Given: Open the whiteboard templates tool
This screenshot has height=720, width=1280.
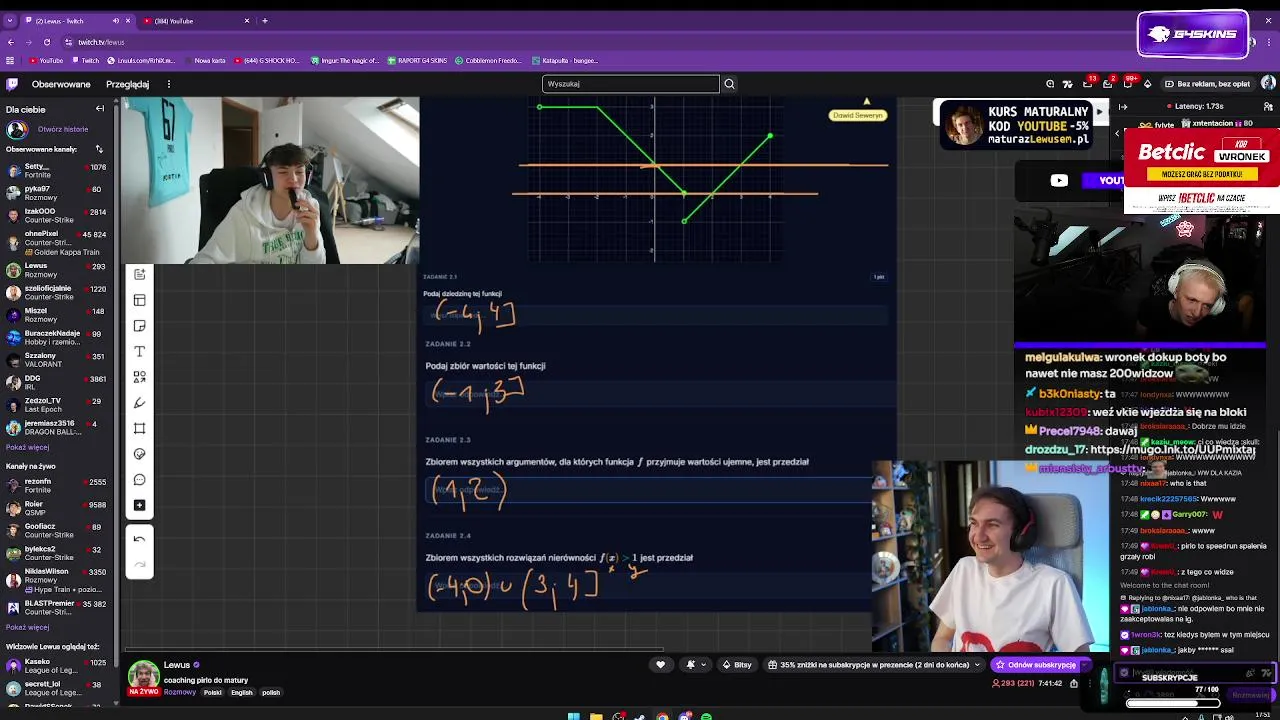Looking at the screenshot, I should pos(139,300).
